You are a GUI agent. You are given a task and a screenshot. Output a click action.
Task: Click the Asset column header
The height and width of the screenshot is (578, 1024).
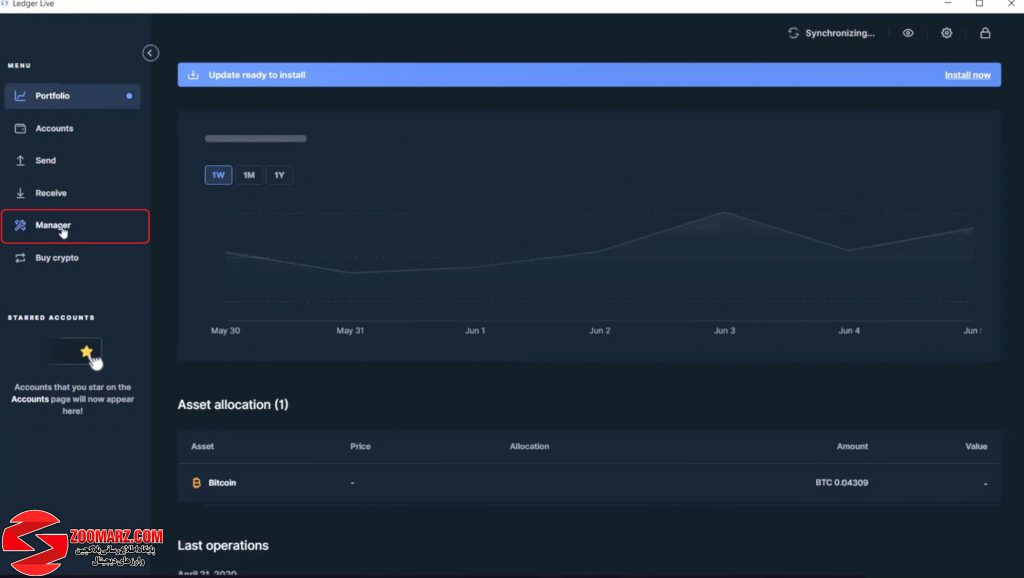pyautogui.click(x=202, y=447)
